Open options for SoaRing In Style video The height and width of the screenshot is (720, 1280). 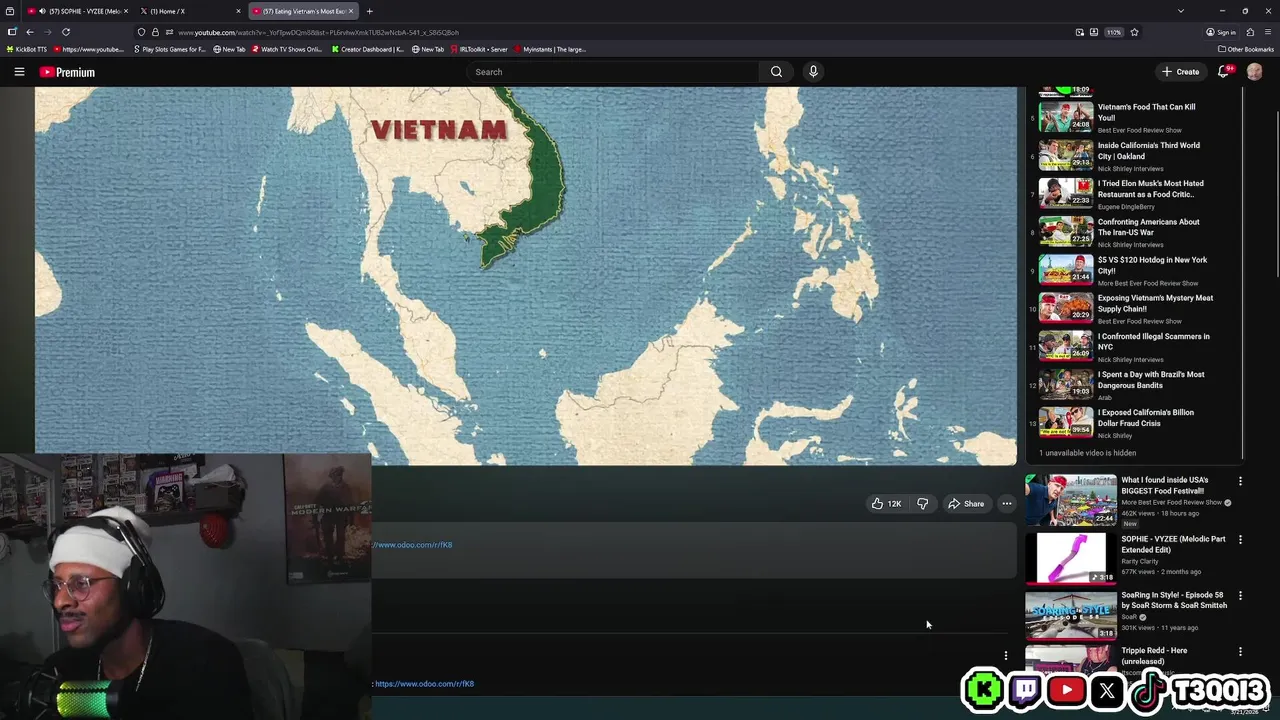coord(1240,596)
